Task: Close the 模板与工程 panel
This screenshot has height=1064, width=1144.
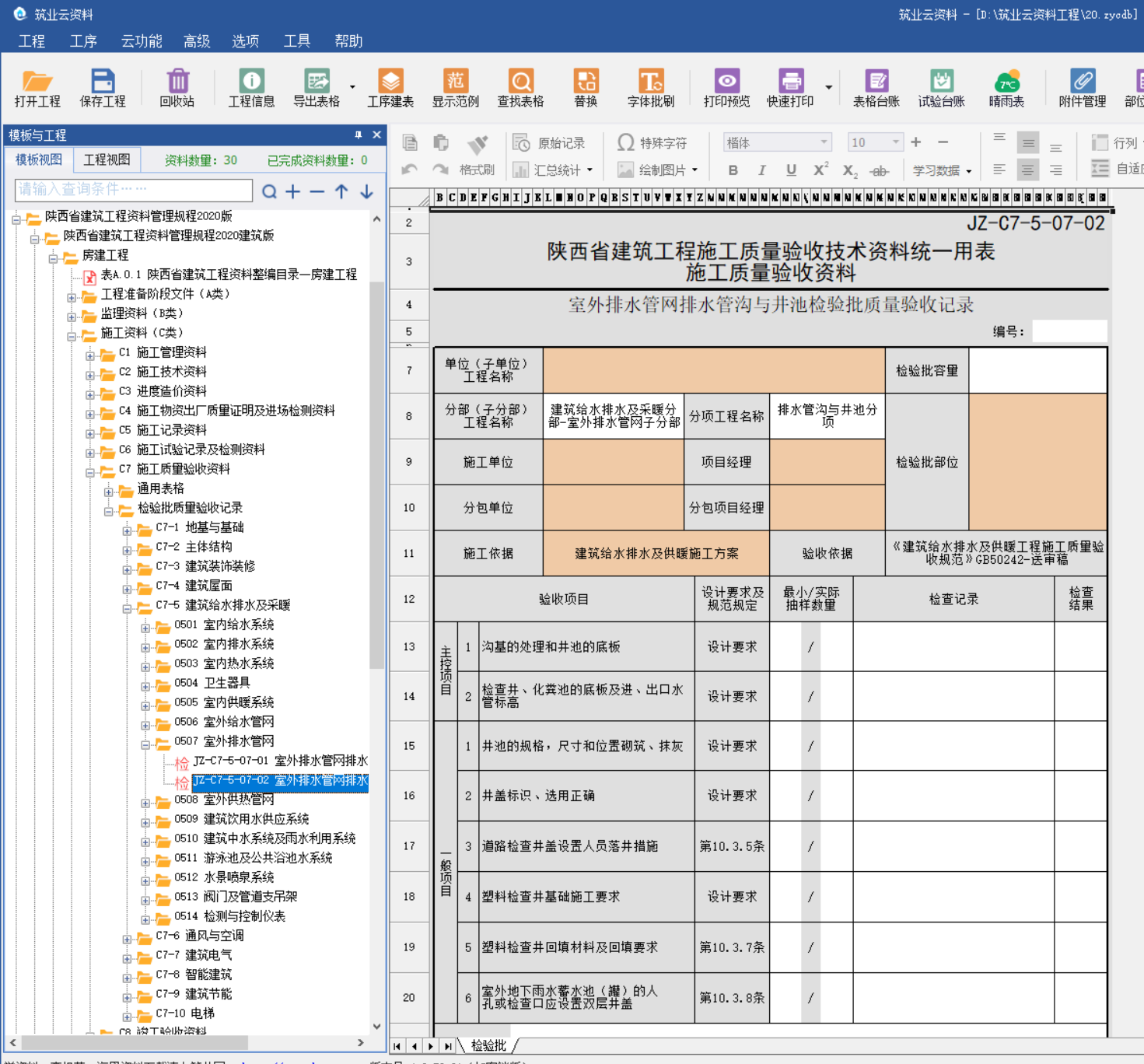Action: coord(377,135)
